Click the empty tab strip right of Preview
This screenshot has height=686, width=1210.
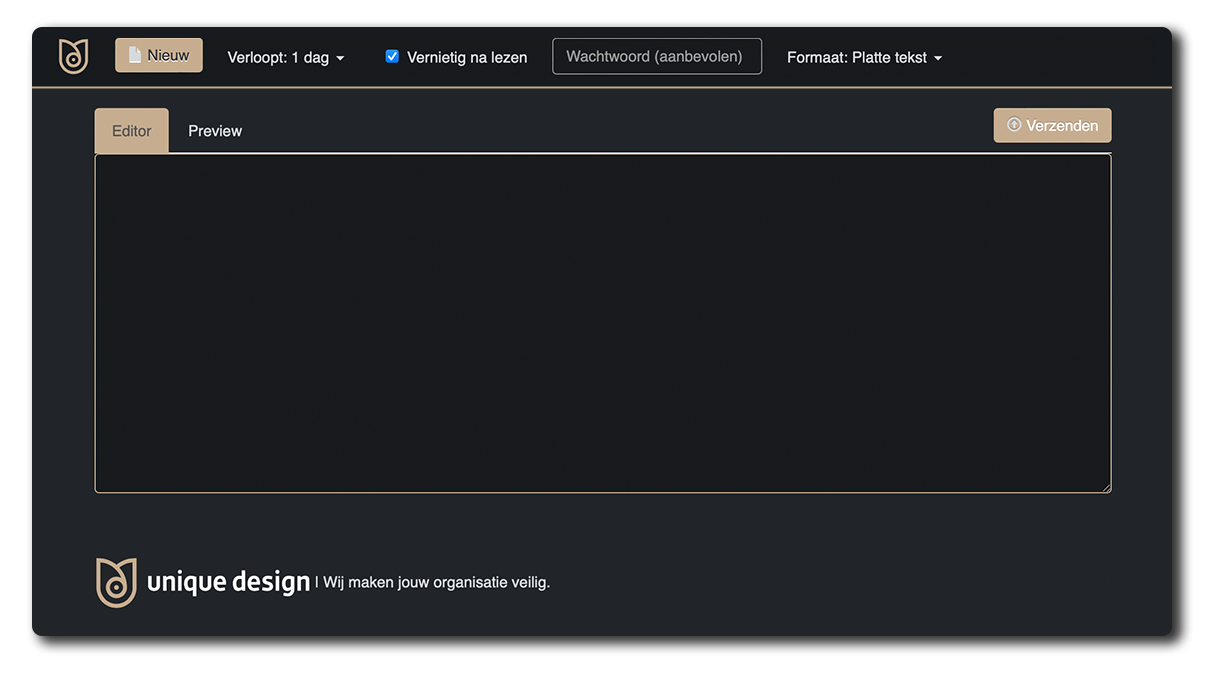(x=600, y=131)
